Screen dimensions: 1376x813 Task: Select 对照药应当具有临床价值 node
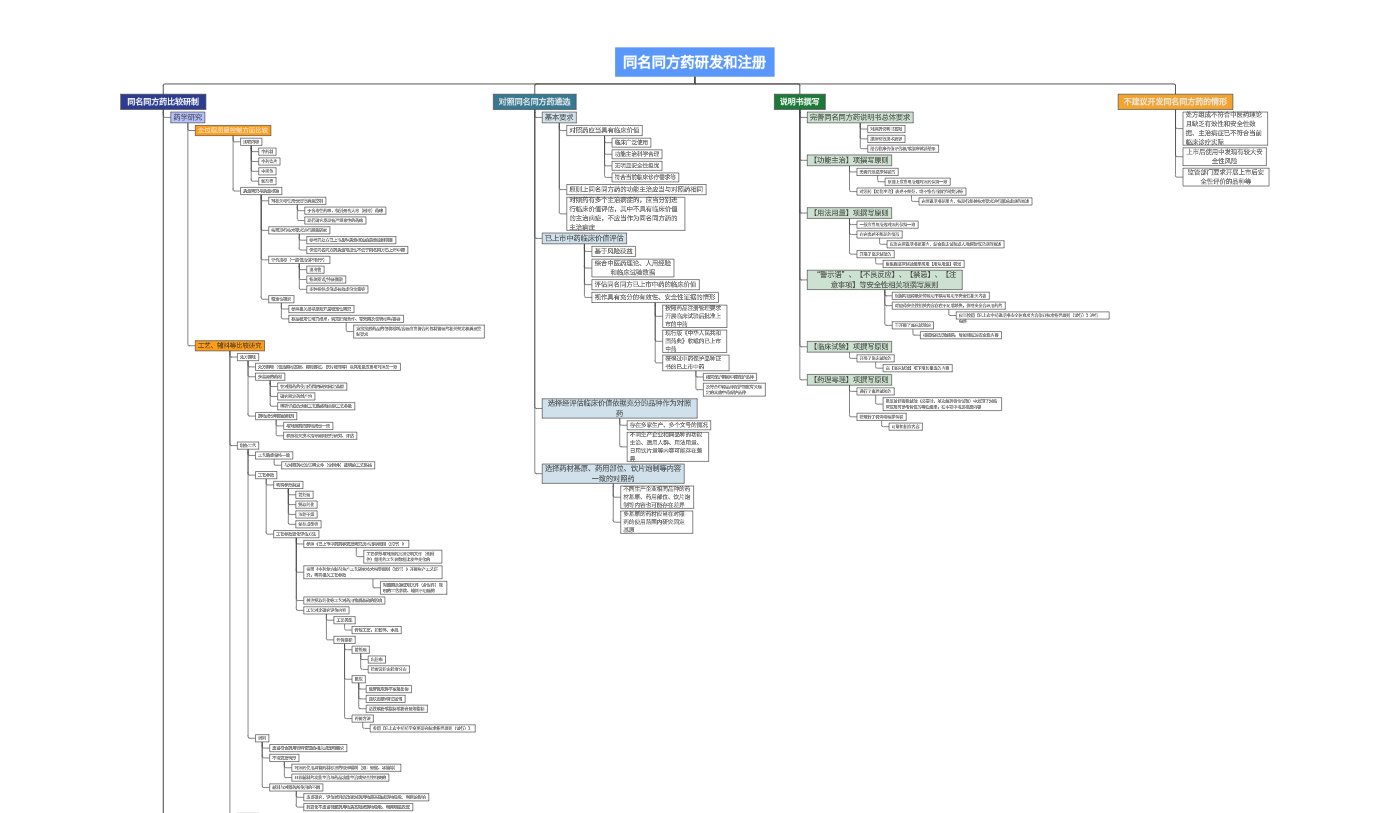(x=605, y=130)
